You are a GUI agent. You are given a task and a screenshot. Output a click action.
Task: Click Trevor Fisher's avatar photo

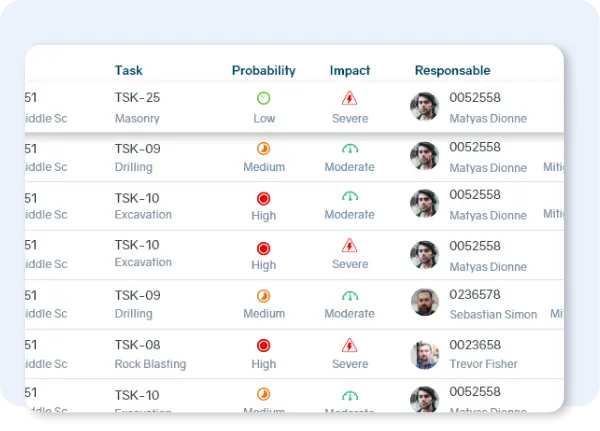click(x=425, y=354)
